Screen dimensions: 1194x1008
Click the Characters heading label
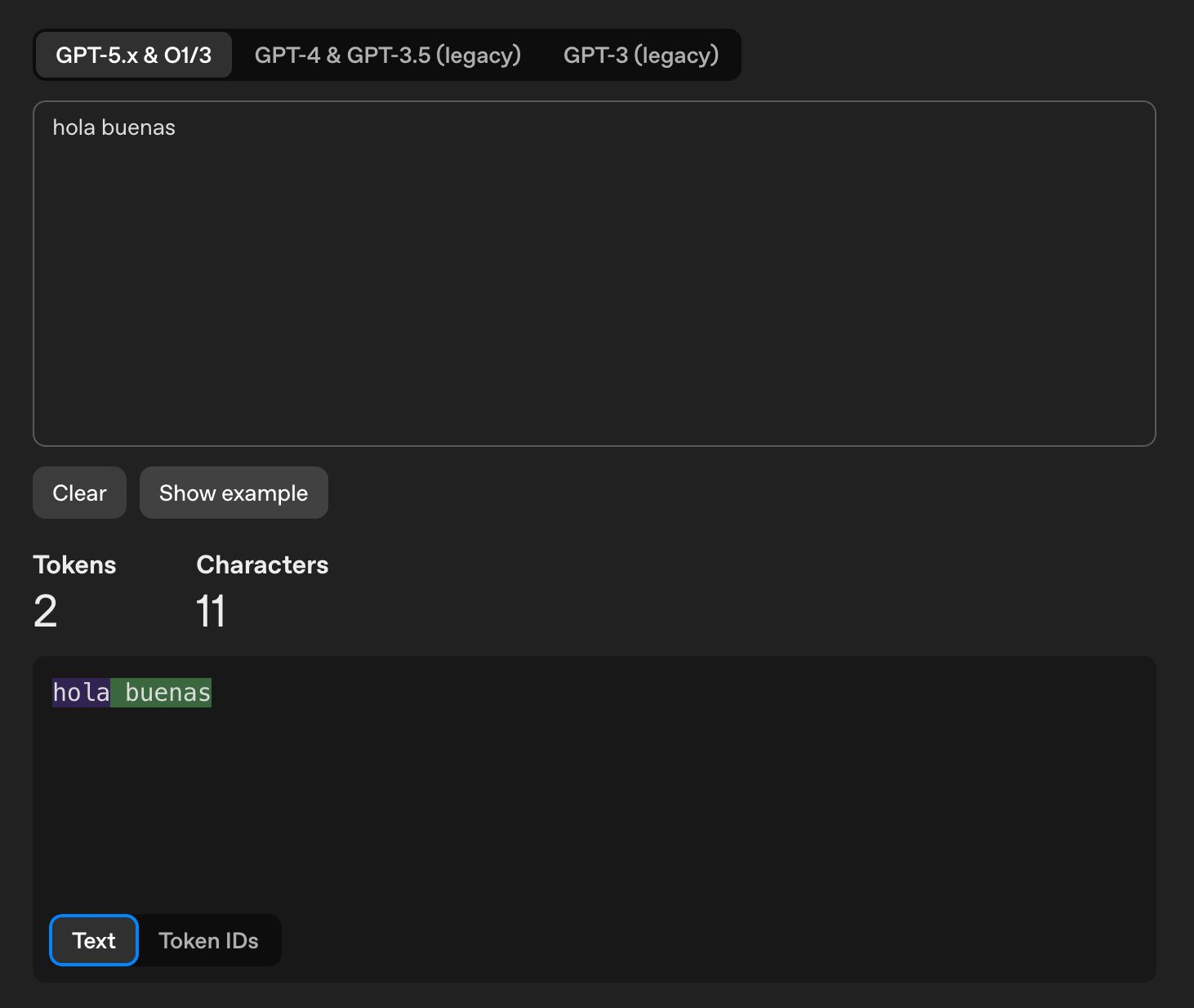[x=262, y=564]
